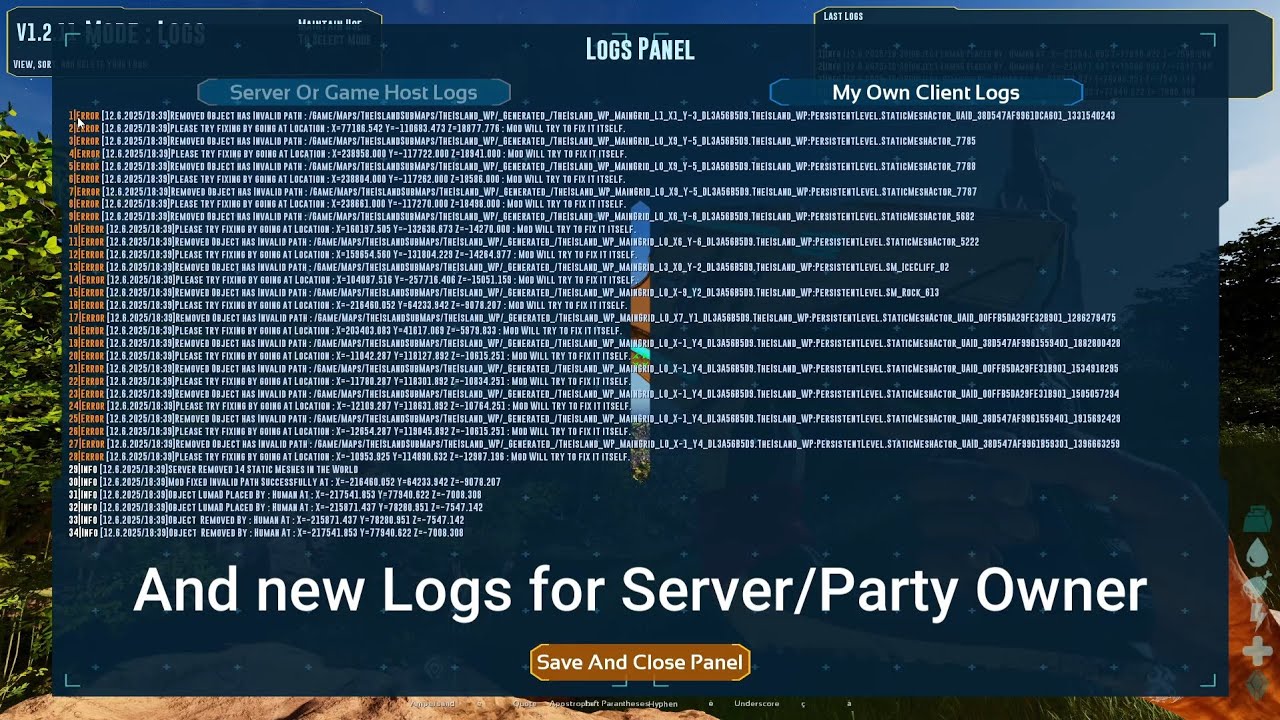Select error line ending StaticMeshActor_5222
The height and width of the screenshot is (720, 1280).
524,242
